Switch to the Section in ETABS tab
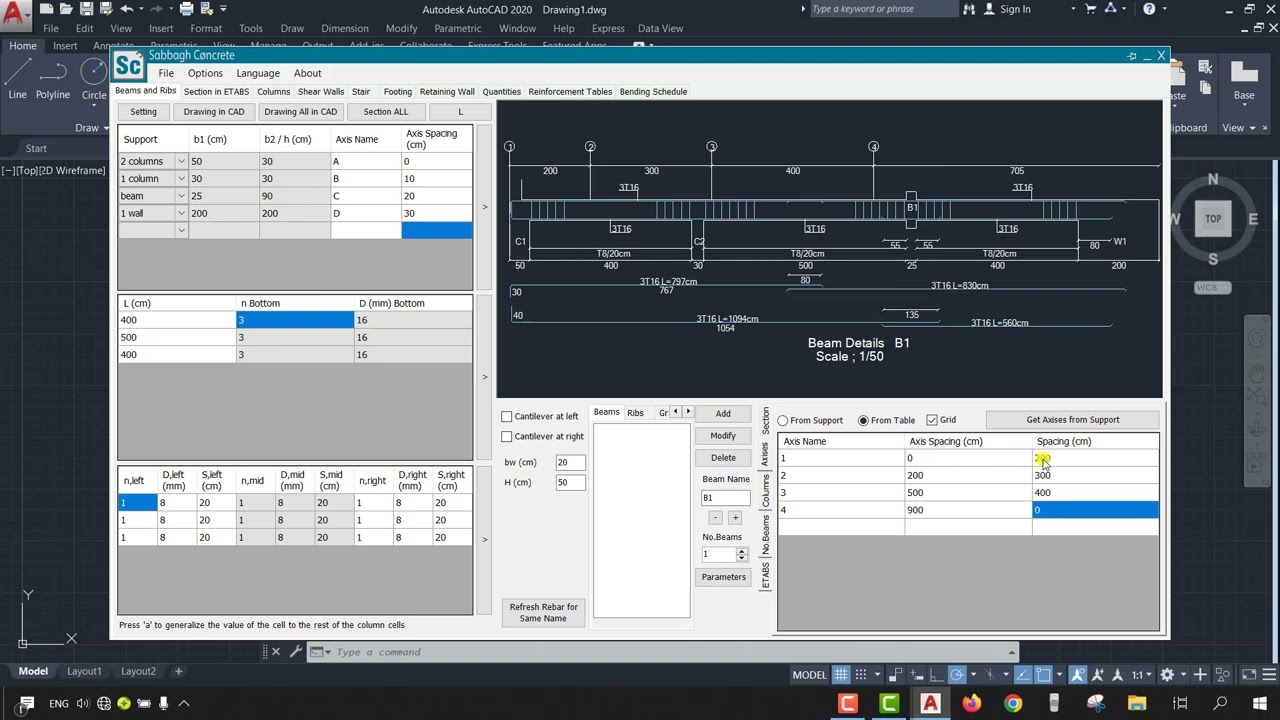 point(216,92)
